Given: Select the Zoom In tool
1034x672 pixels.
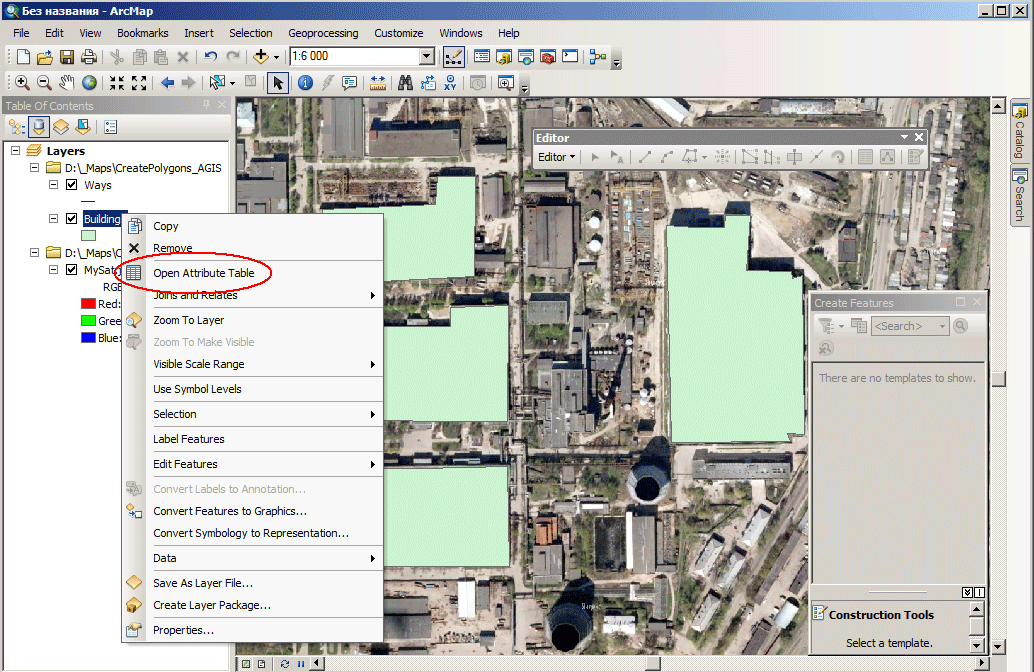Looking at the screenshot, I should point(22,82).
